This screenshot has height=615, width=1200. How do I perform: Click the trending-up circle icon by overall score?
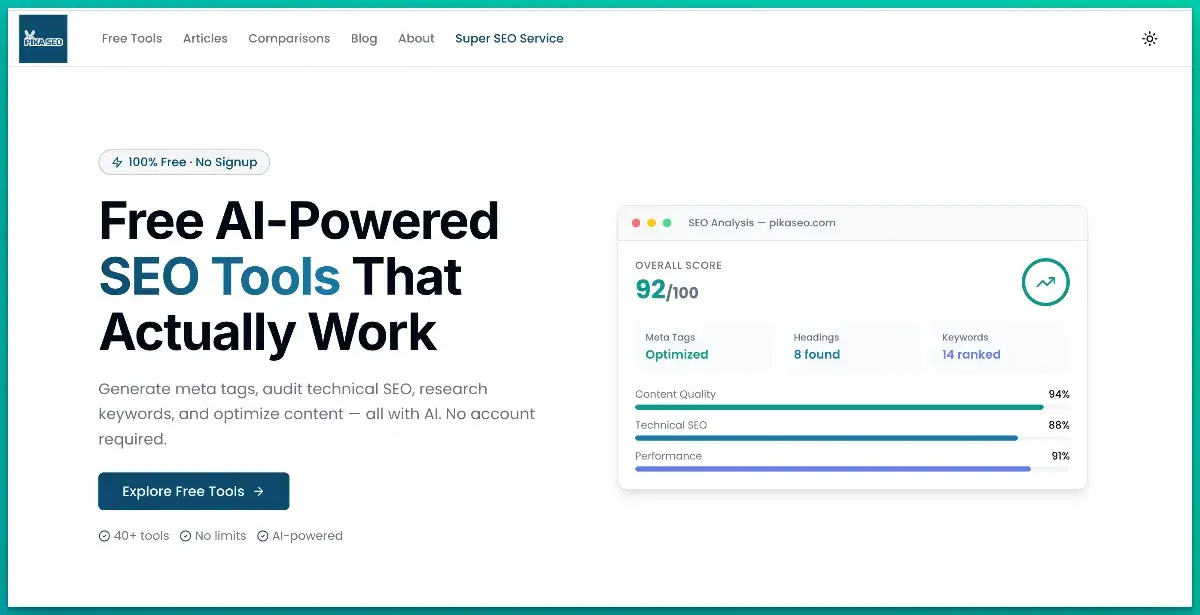click(1045, 283)
